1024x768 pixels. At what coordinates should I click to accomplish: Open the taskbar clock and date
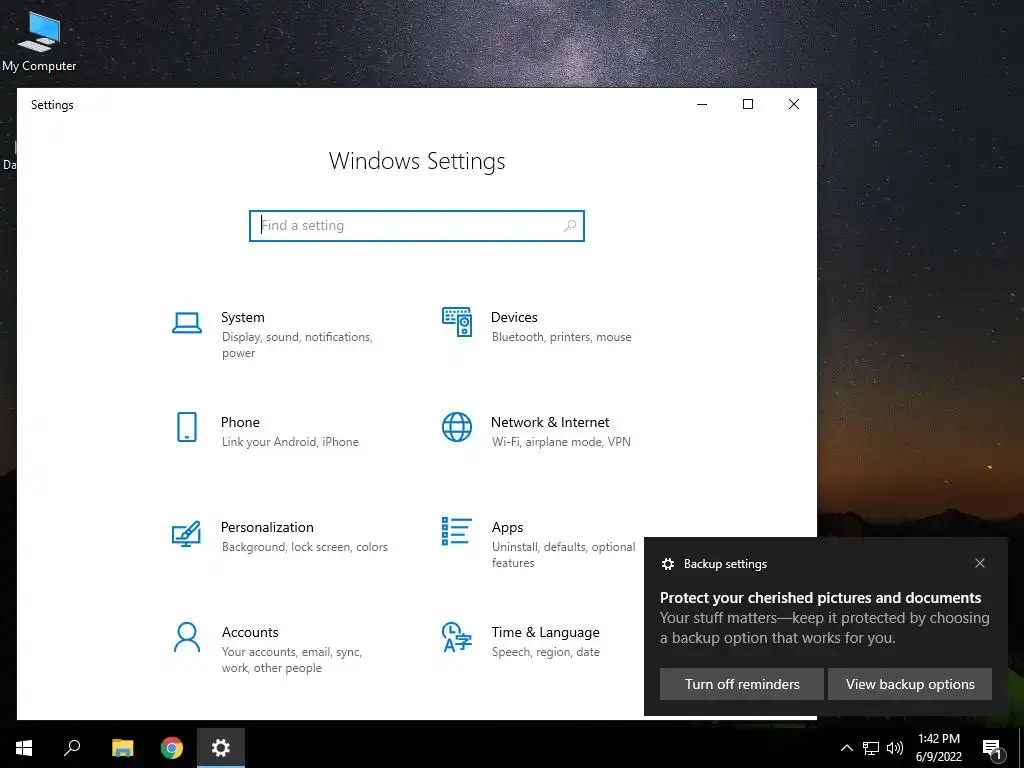coord(938,748)
